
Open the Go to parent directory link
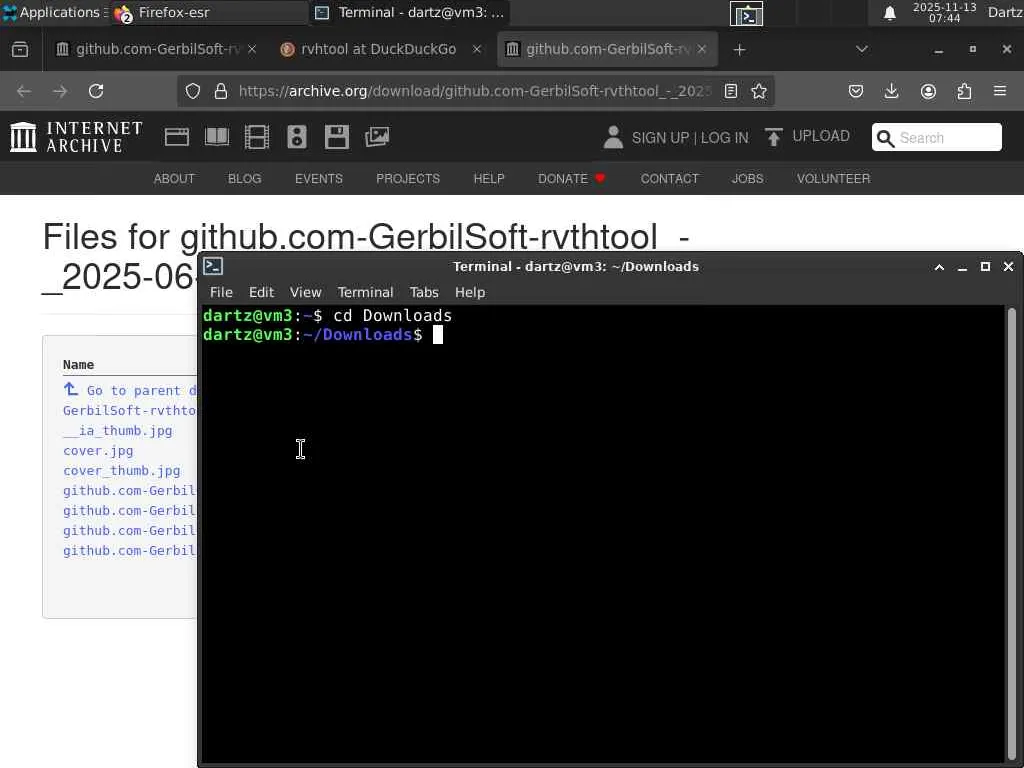tap(131, 390)
